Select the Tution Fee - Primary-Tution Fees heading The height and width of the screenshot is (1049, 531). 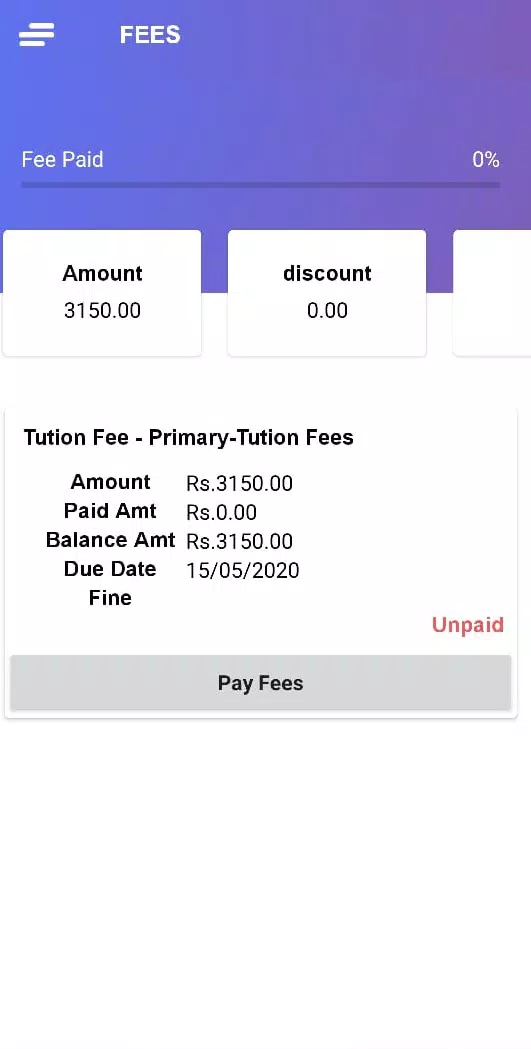click(189, 438)
